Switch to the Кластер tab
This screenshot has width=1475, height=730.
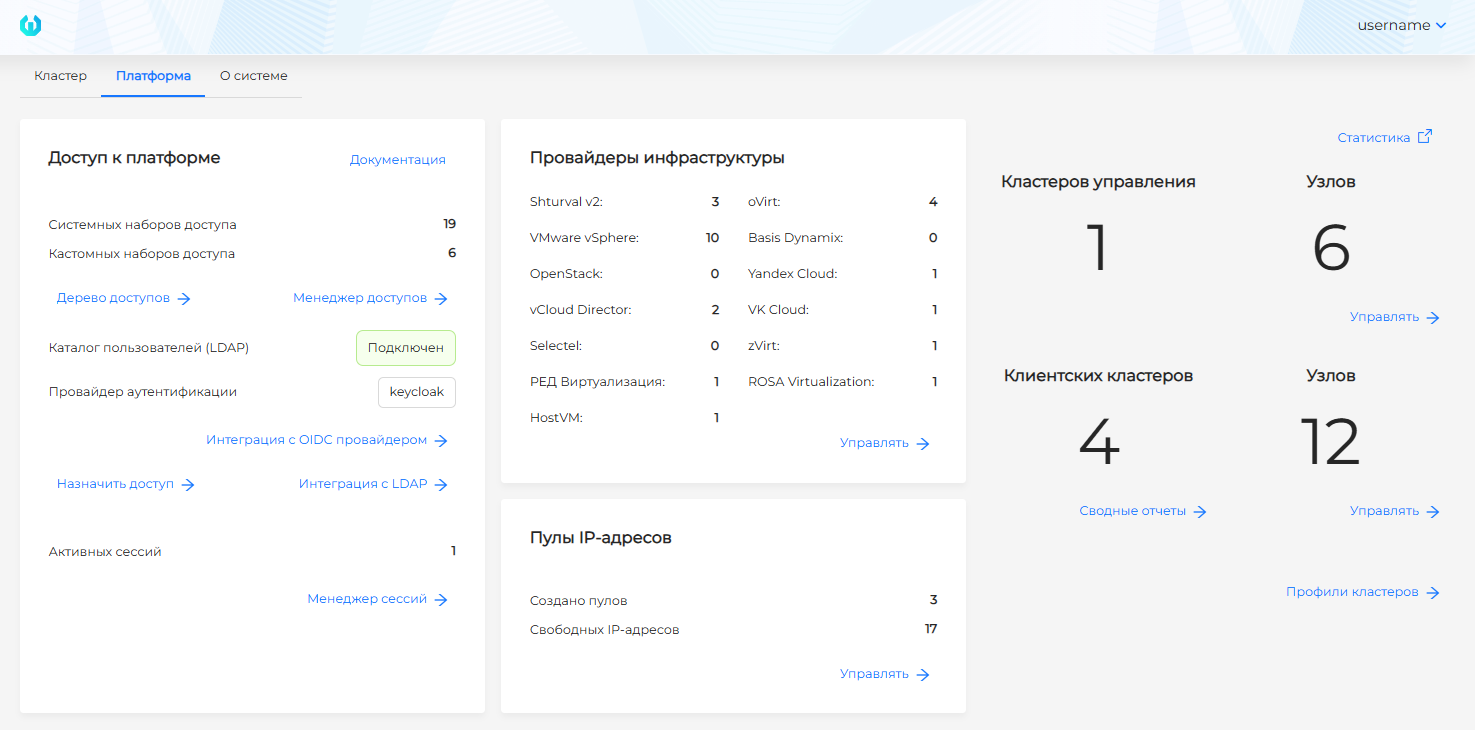[60, 76]
